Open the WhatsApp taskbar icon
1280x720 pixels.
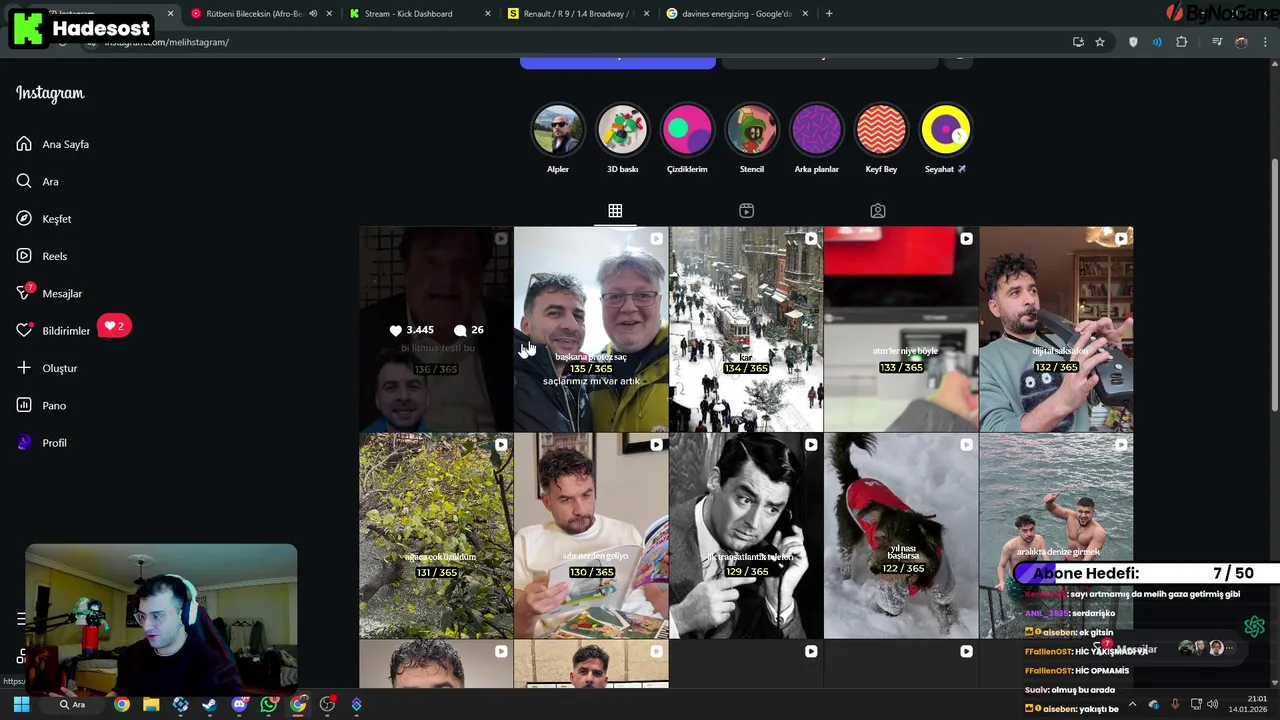pos(268,705)
